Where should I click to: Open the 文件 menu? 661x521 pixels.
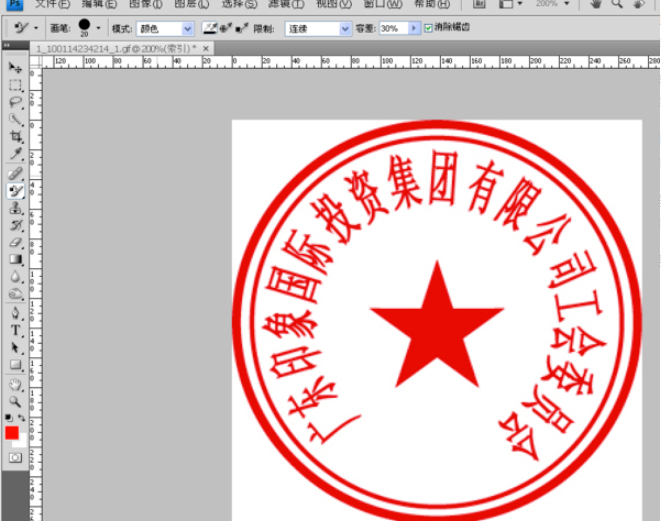52,4
